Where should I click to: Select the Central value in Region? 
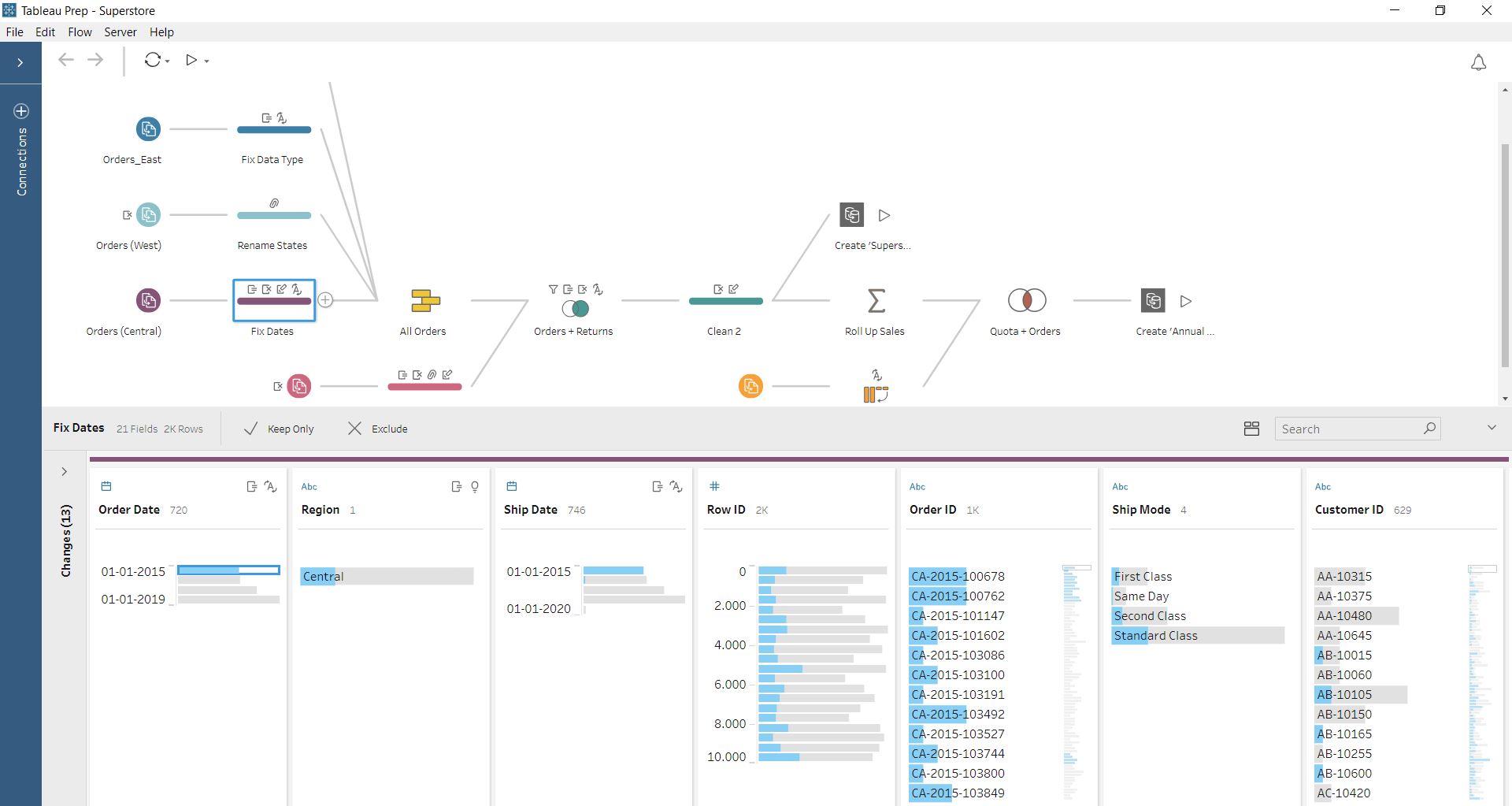(387, 576)
